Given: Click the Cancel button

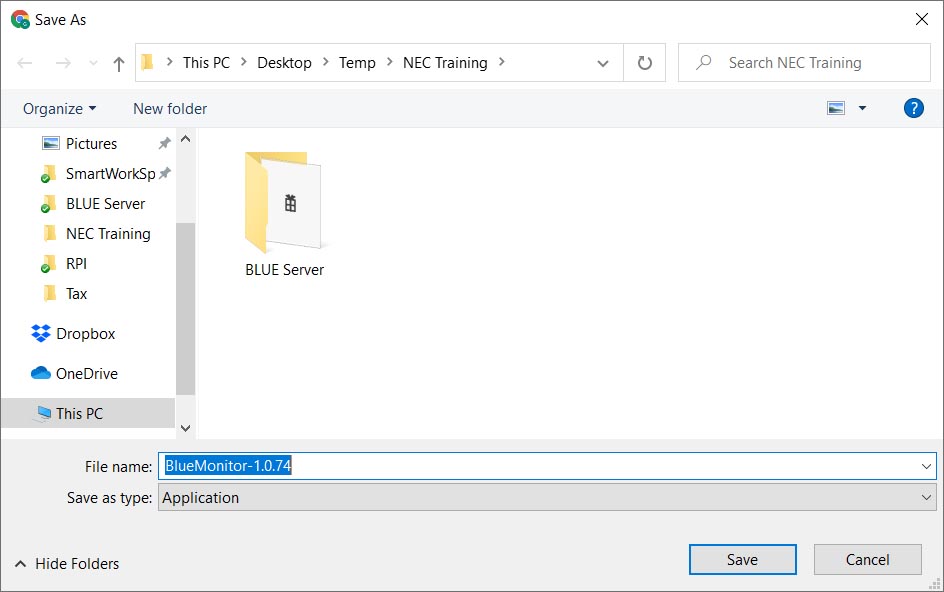Looking at the screenshot, I should (867, 559).
